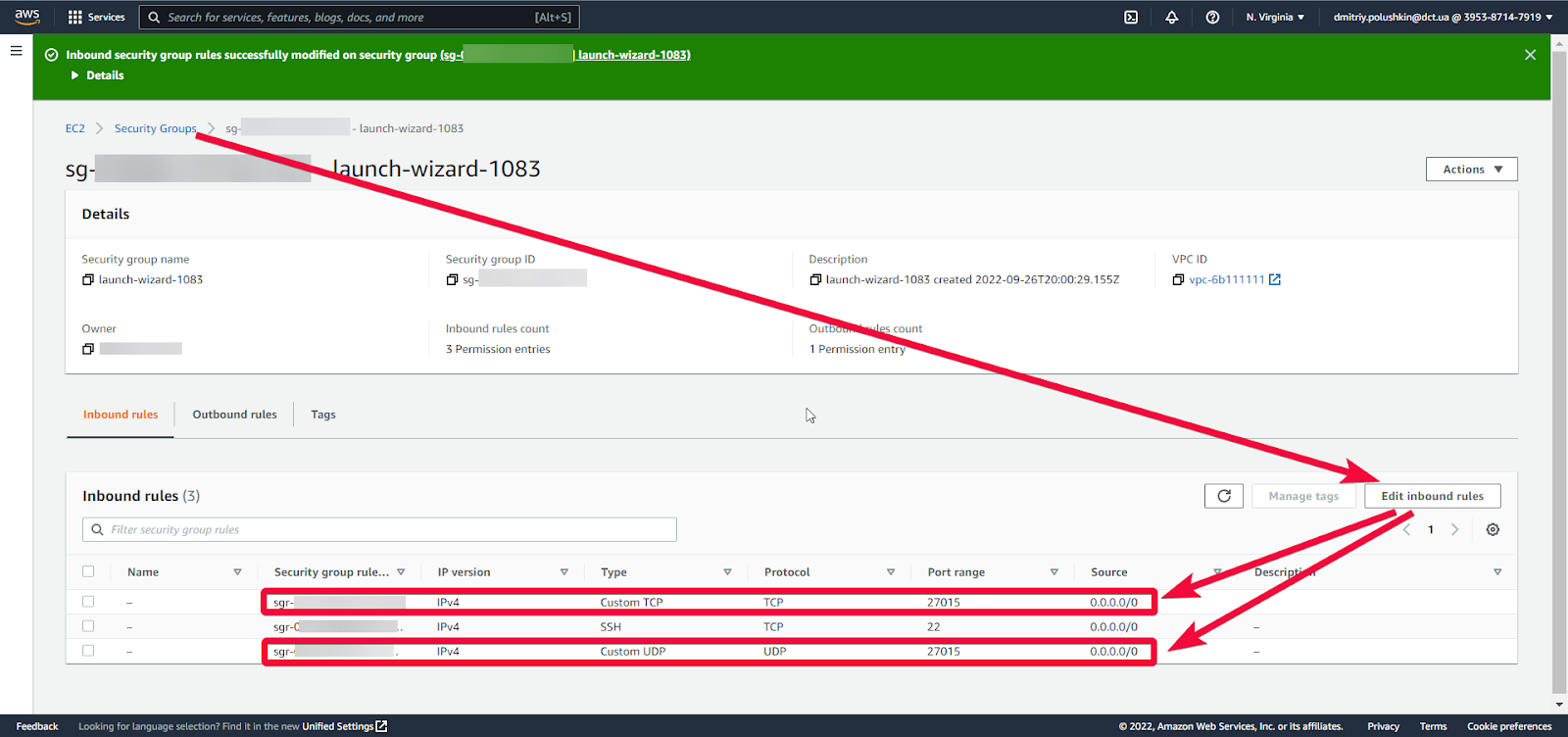
Task: Navigate to EC2 breadcrumb
Action: coord(75,128)
